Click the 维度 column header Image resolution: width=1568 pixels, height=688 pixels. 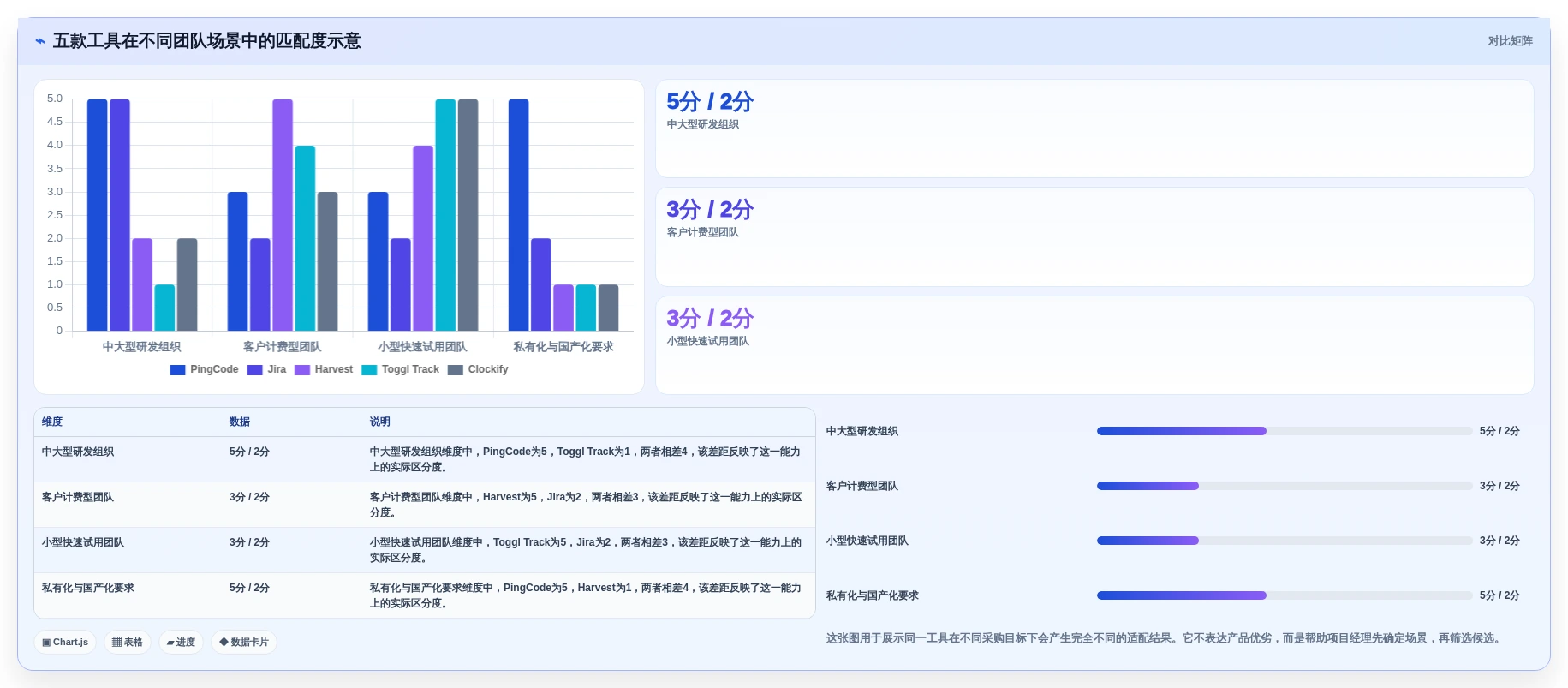tap(52, 422)
